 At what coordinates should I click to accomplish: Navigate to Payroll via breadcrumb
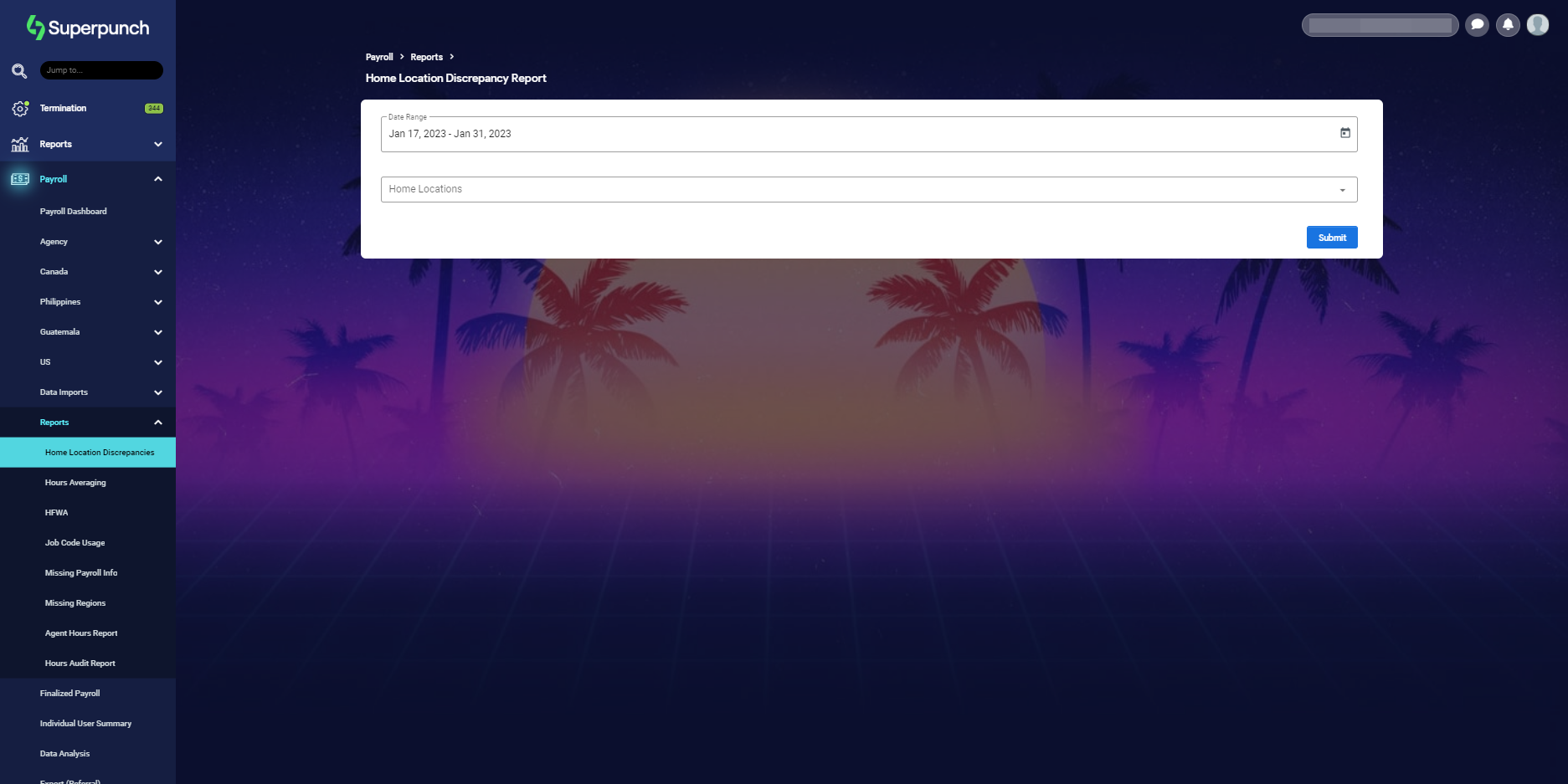(379, 56)
